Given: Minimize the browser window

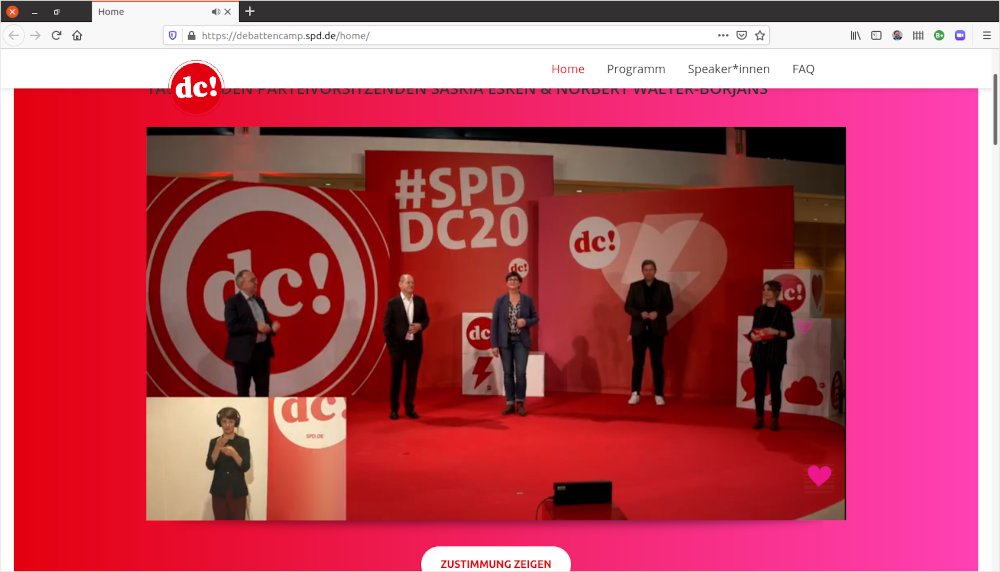Looking at the screenshot, I should coord(34,11).
